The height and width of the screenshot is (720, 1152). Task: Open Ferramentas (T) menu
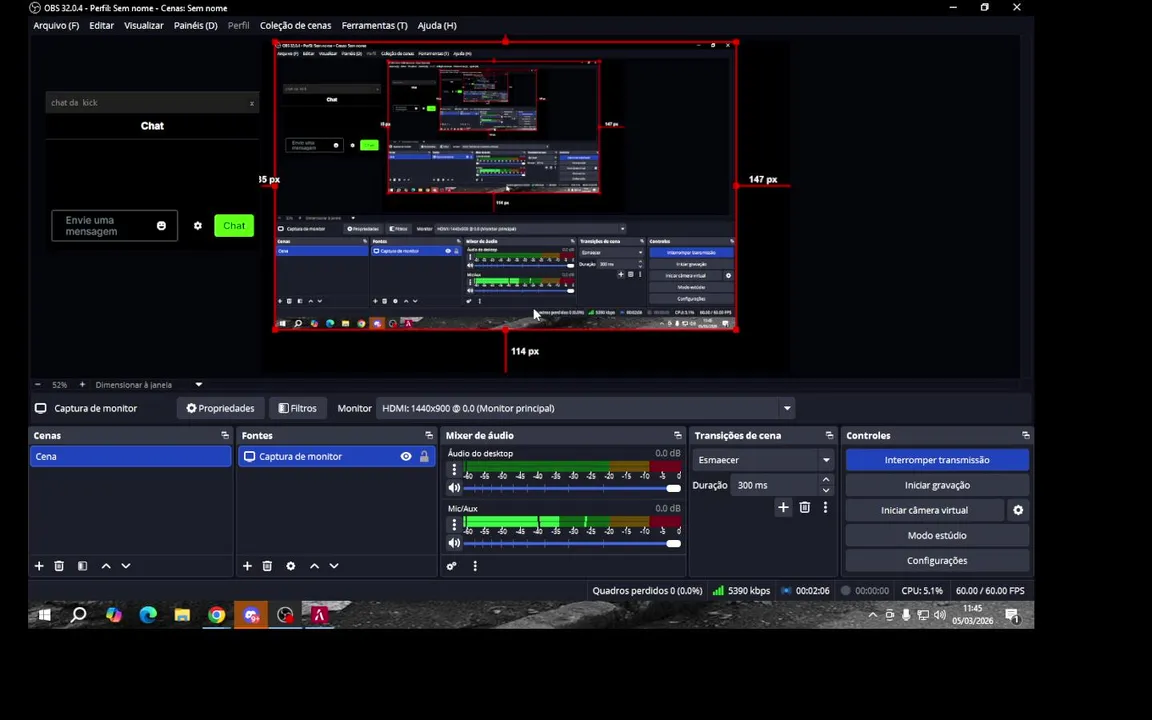(375, 25)
